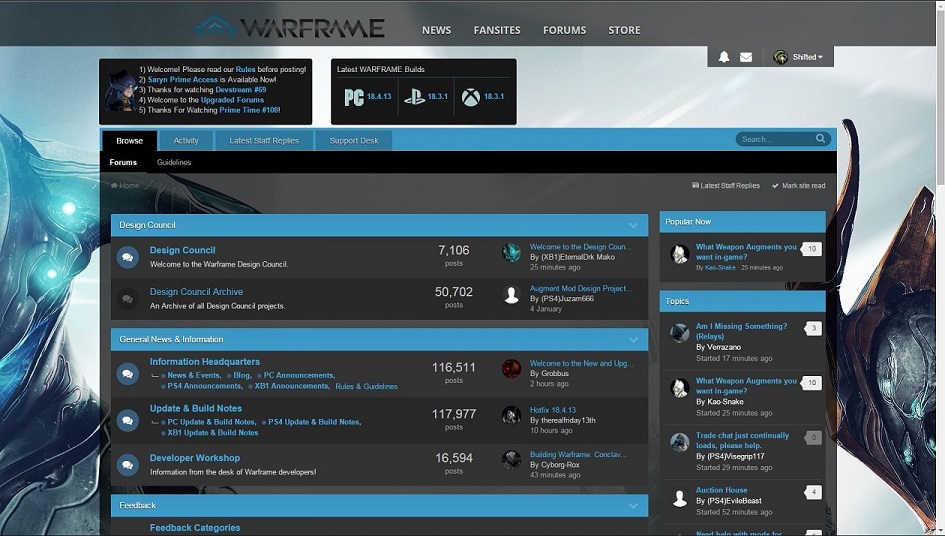Click (PS4)EvileBeast's avatar in Topics
The width and height of the screenshot is (945, 536).
[x=680, y=499]
